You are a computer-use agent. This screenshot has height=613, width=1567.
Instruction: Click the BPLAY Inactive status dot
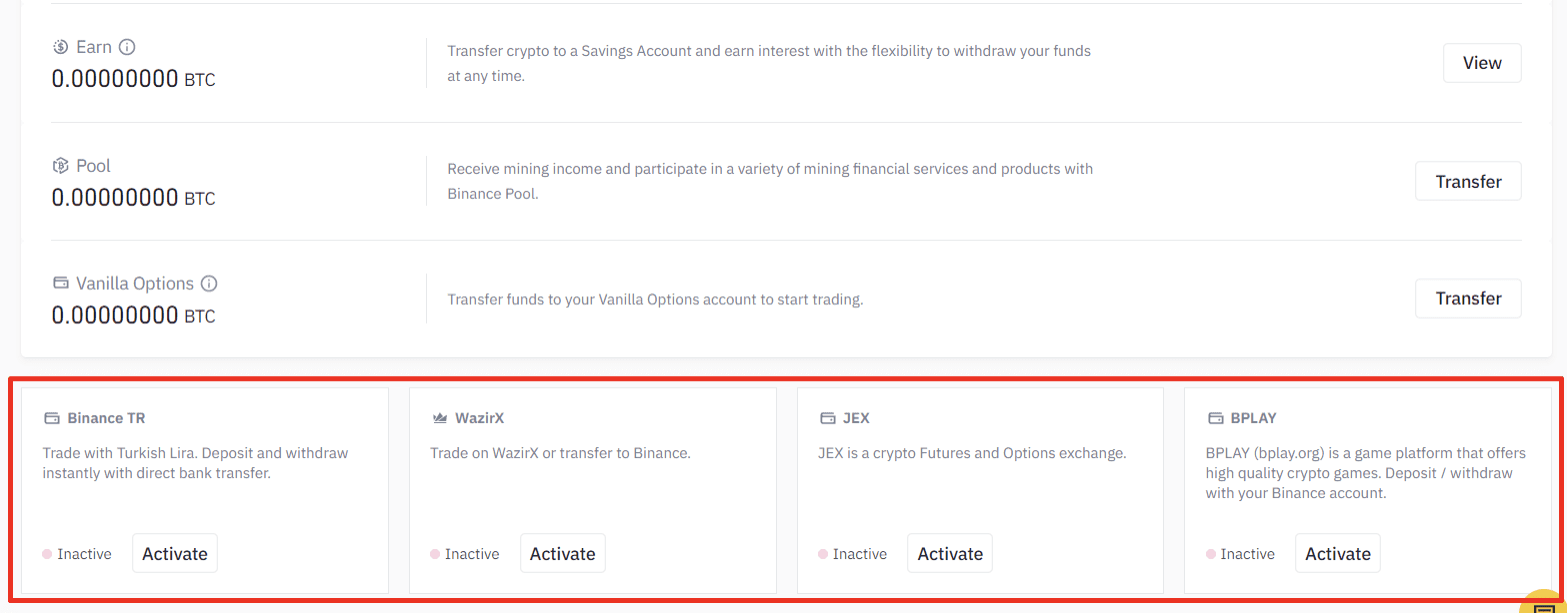point(1211,554)
